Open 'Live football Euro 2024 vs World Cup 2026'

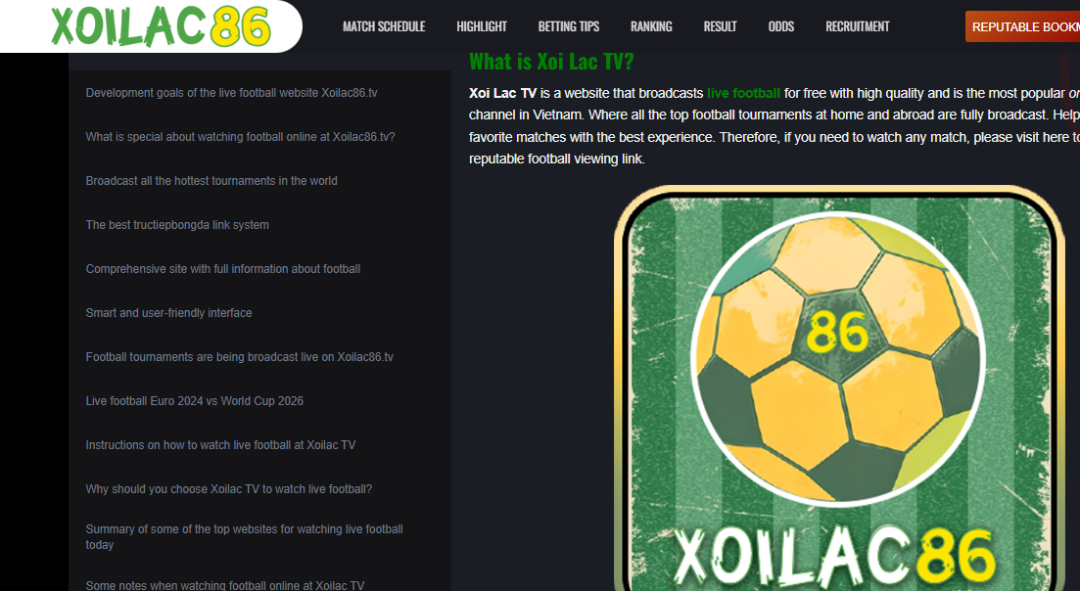[x=194, y=401]
